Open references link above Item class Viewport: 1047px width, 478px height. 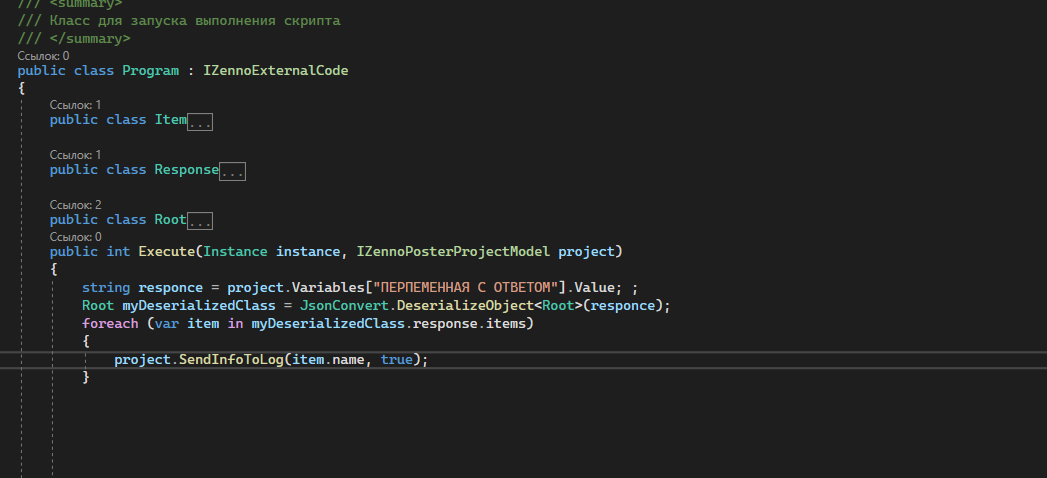point(75,105)
